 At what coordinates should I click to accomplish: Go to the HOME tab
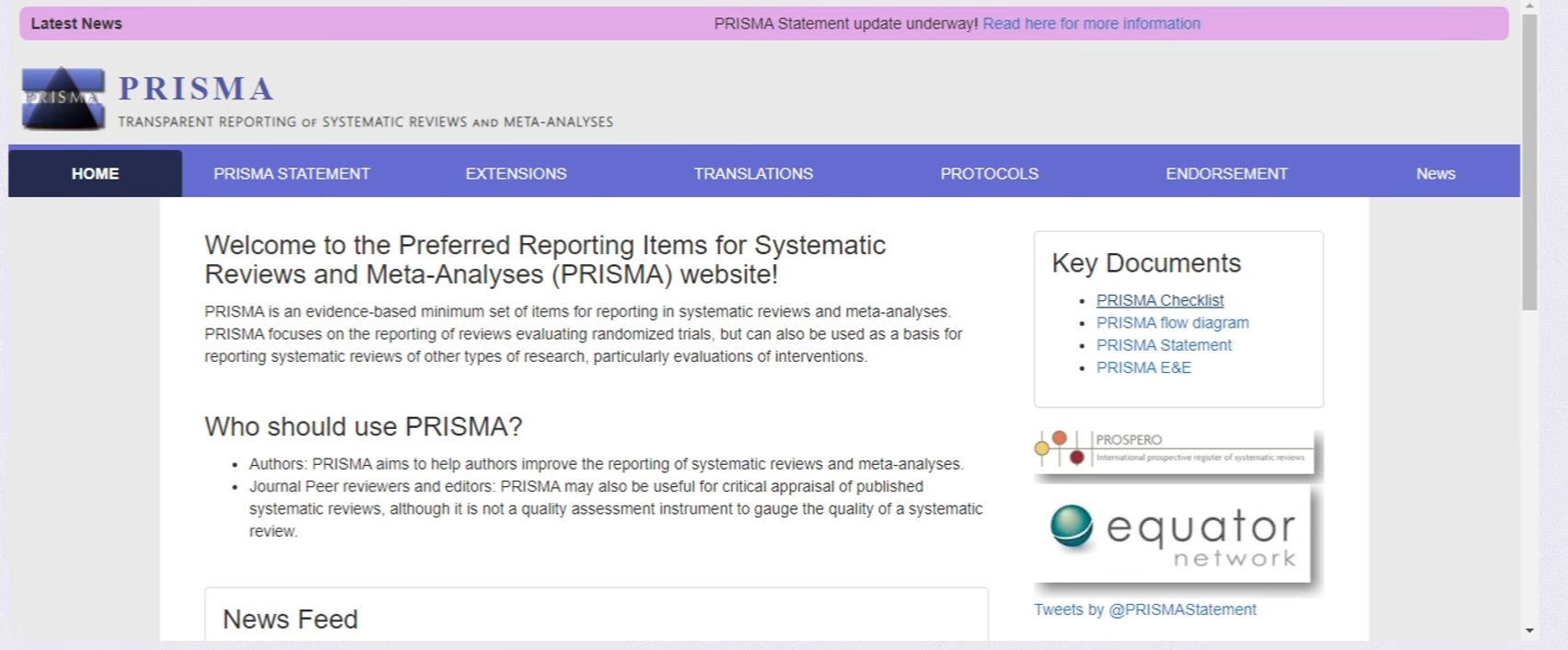[95, 173]
